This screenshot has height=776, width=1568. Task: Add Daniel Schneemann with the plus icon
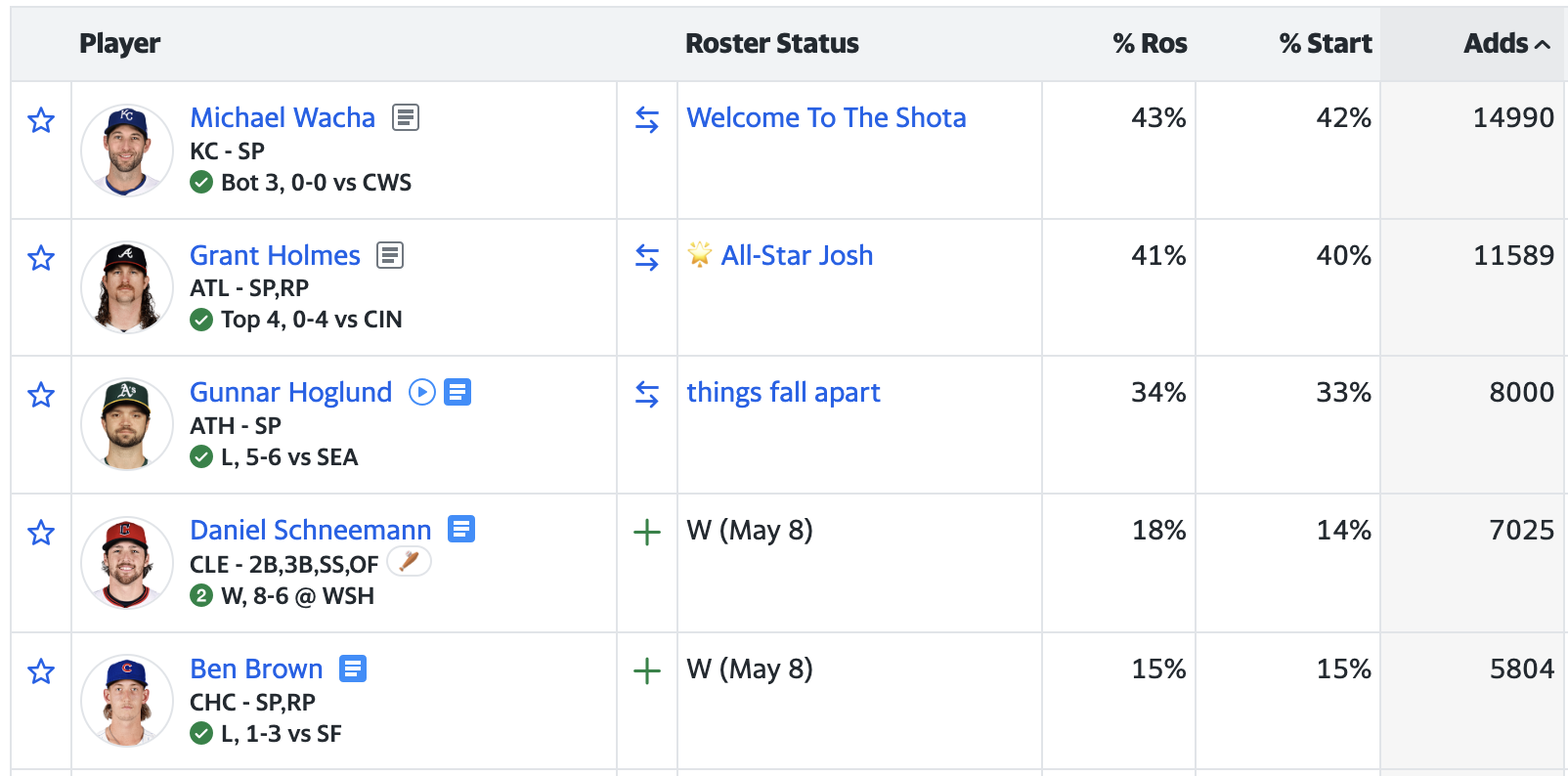(647, 532)
